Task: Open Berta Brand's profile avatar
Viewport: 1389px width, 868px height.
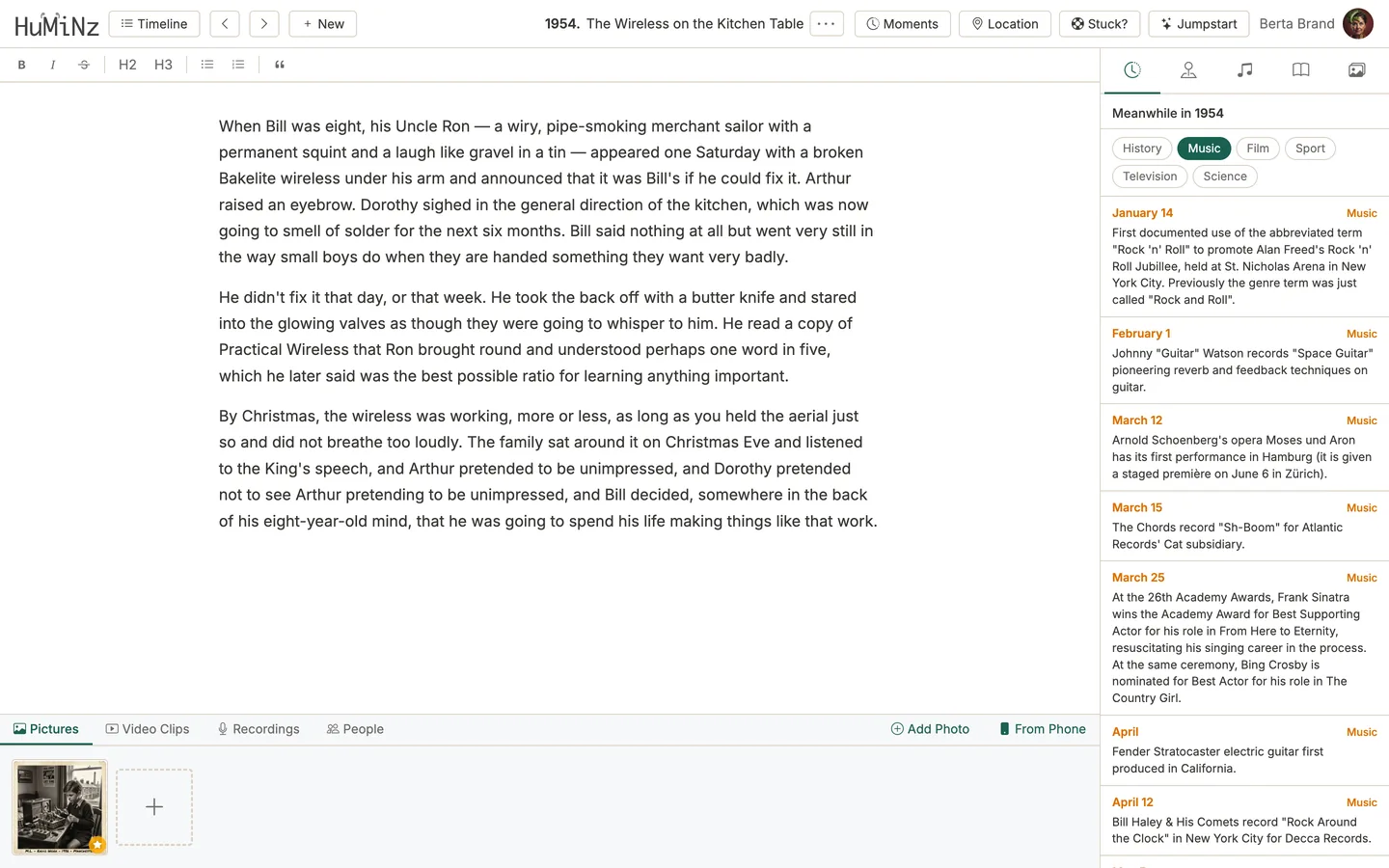Action: [x=1358, y=24]
